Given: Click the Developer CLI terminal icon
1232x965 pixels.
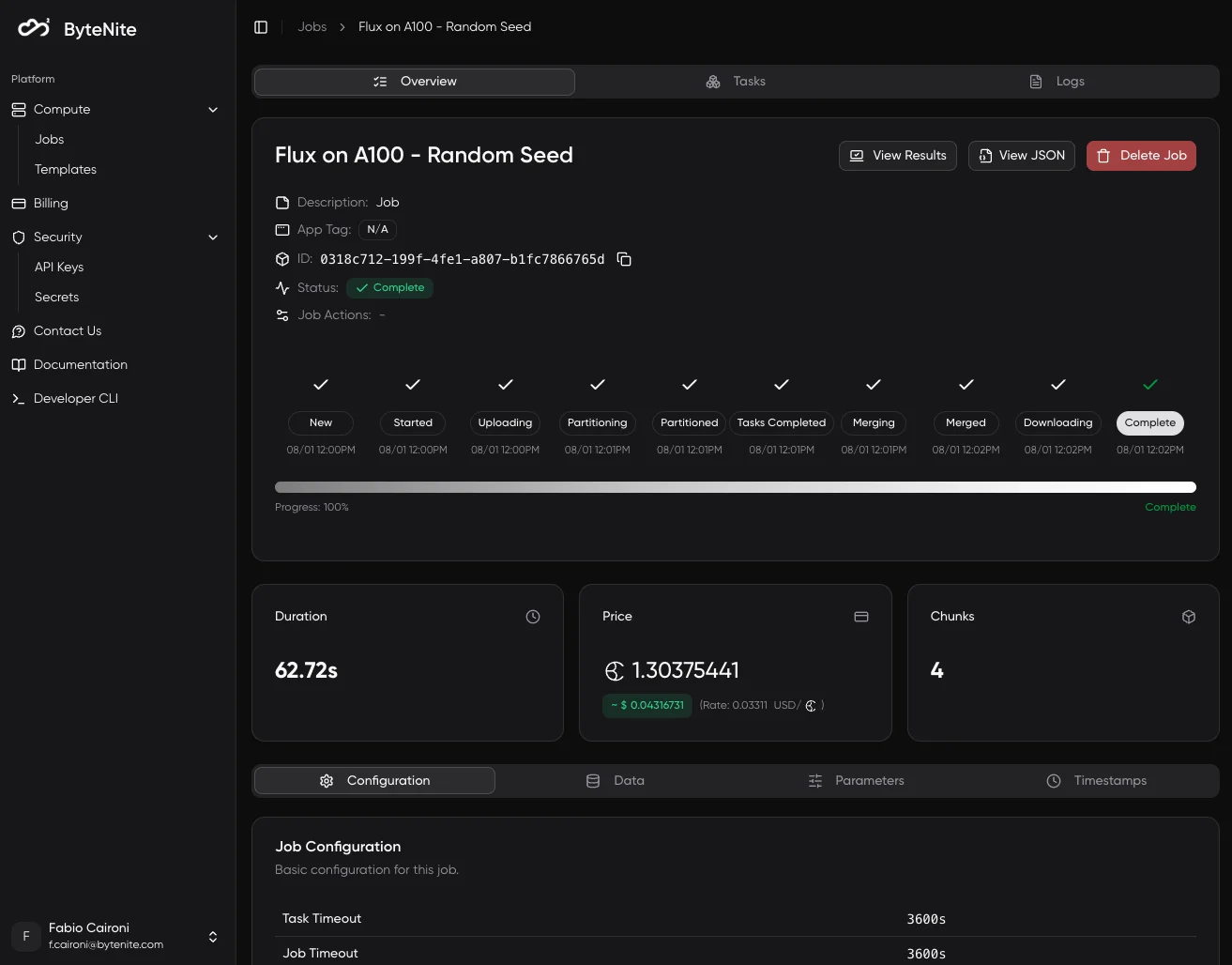Looking at the screenshot, I should click(x=19, y=399).
